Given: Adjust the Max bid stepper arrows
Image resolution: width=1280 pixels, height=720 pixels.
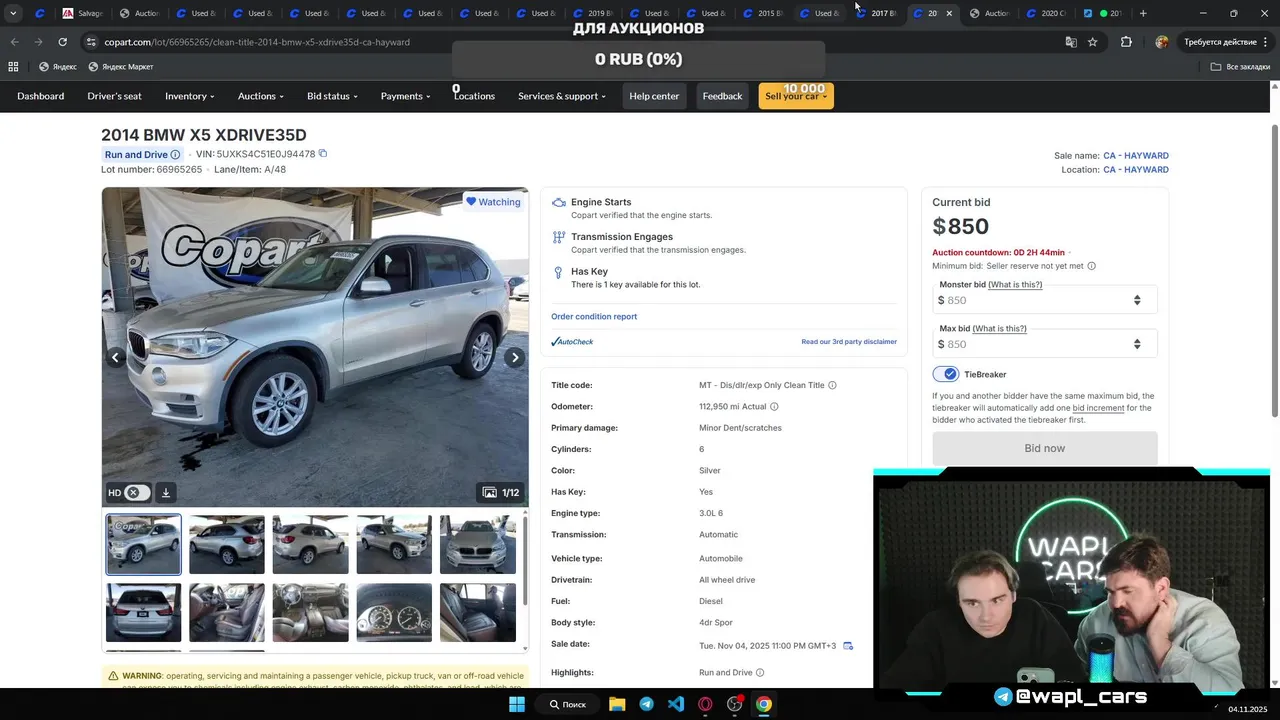Looking at the screenshot, I should (x=1137, y=344).
